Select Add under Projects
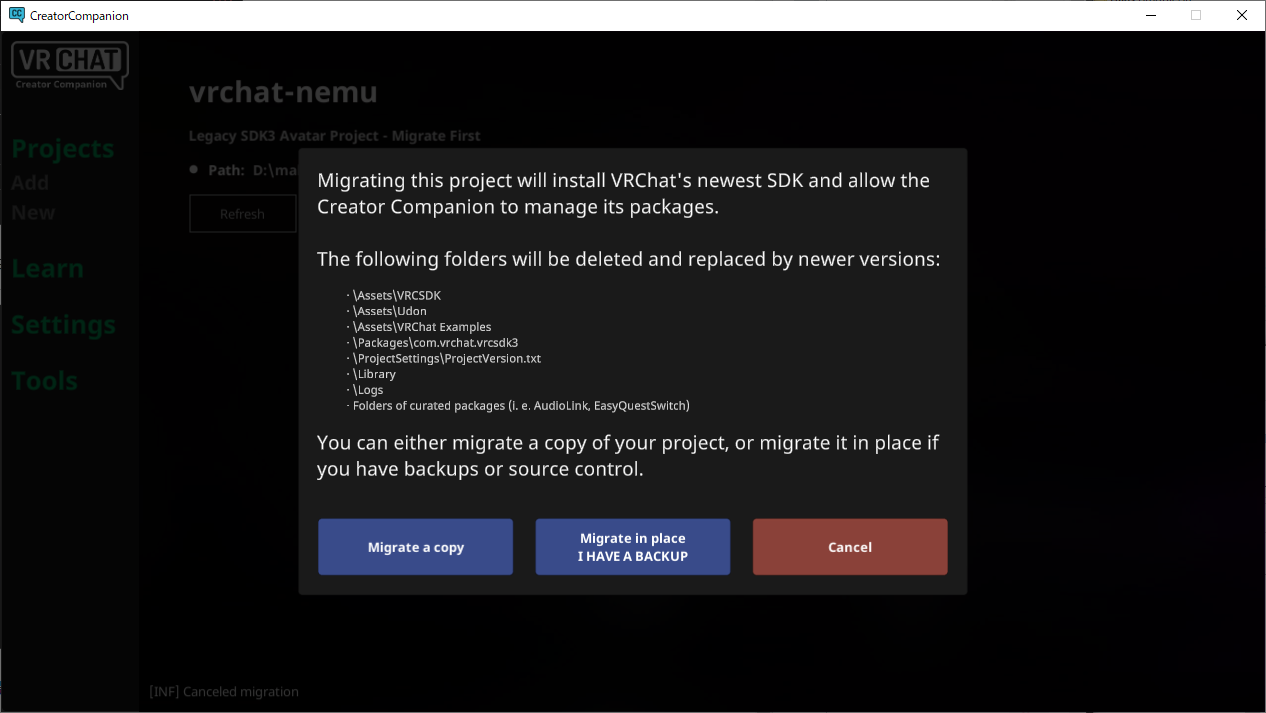Screen dimensions: 1266x713 30,183
